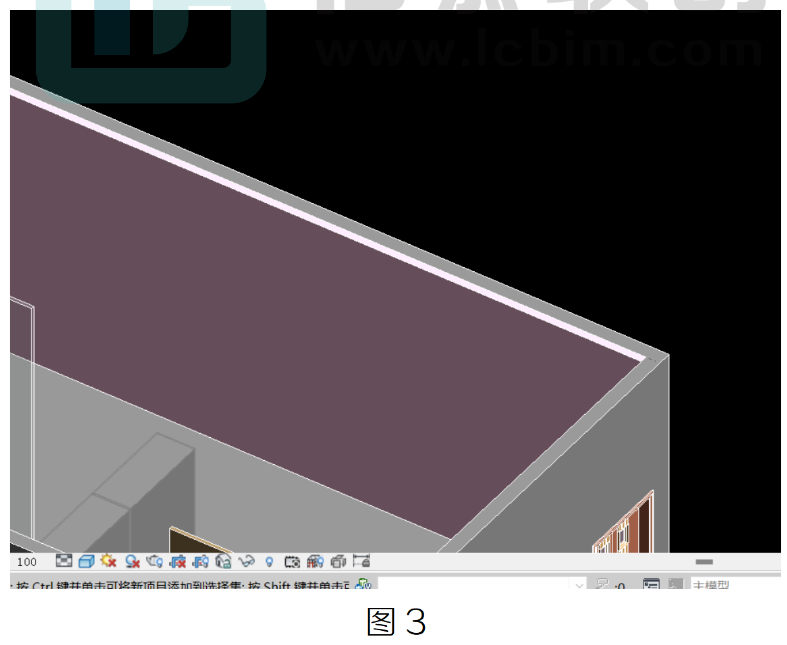
Task: Toggle Reveal Constraints icon
Action: point(361,561)
